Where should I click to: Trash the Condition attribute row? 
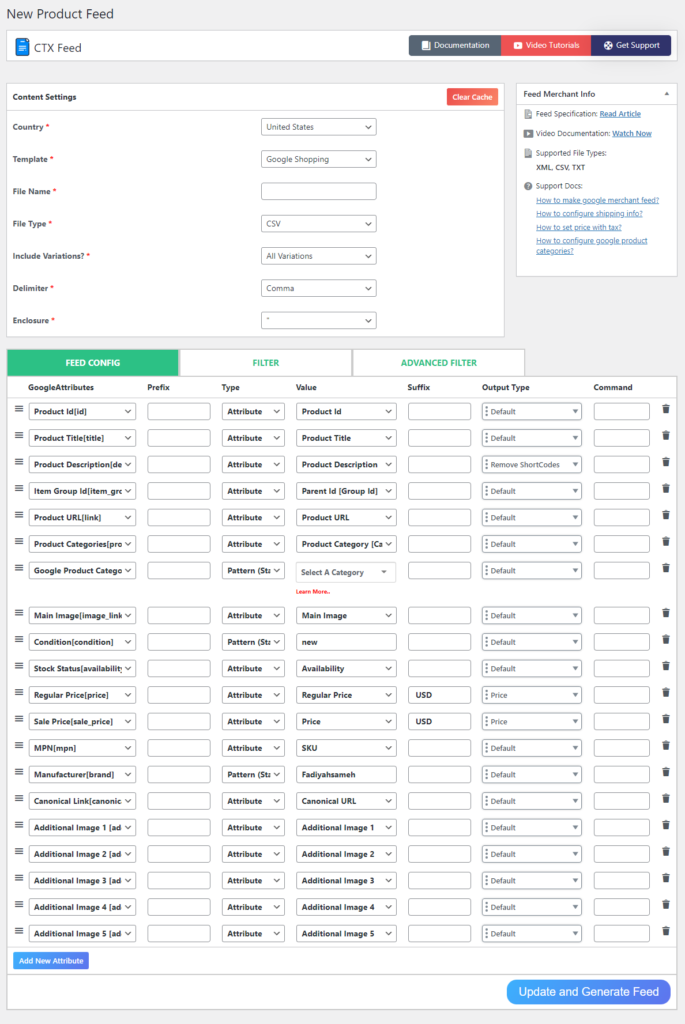pyautogui.click(x=665, y=639)
